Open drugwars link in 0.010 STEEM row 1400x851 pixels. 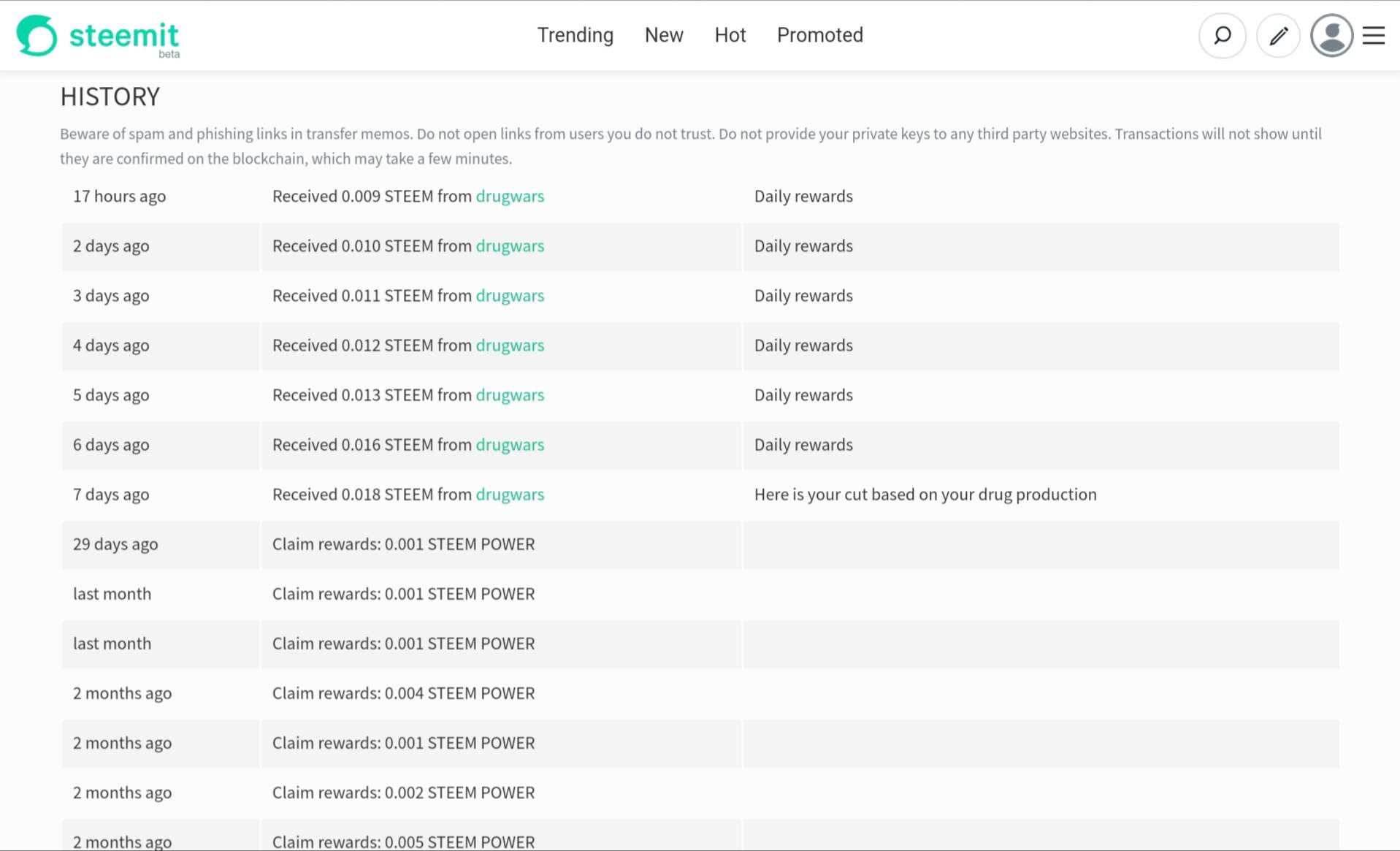(x=510, y=246)
